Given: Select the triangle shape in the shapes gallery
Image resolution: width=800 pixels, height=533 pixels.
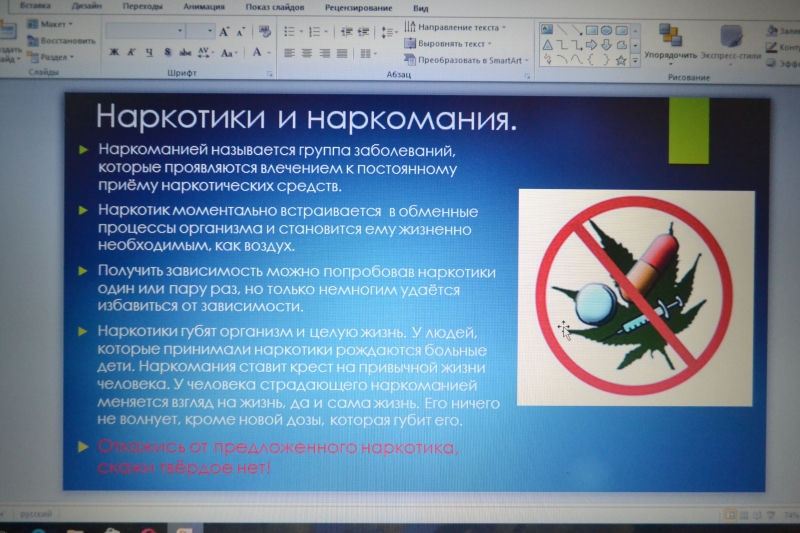Looking at the screenshot, I should coord(547,45).
